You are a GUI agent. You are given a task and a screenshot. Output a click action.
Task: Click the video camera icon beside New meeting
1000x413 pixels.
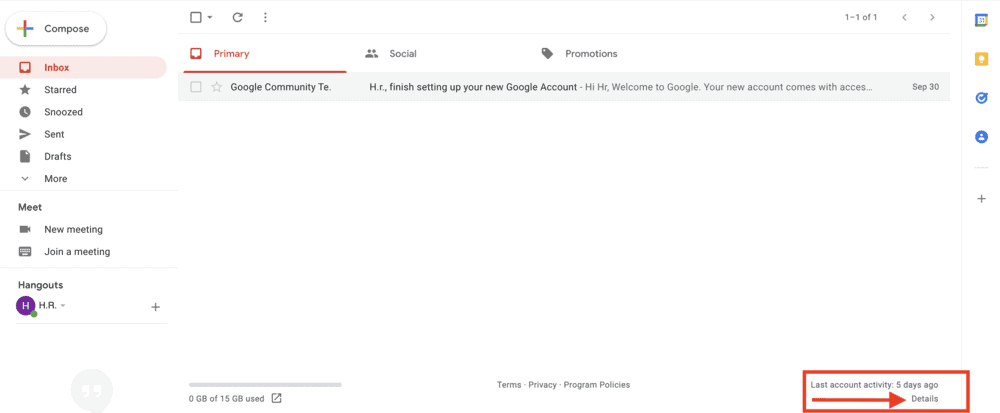[x=25, y=229]
